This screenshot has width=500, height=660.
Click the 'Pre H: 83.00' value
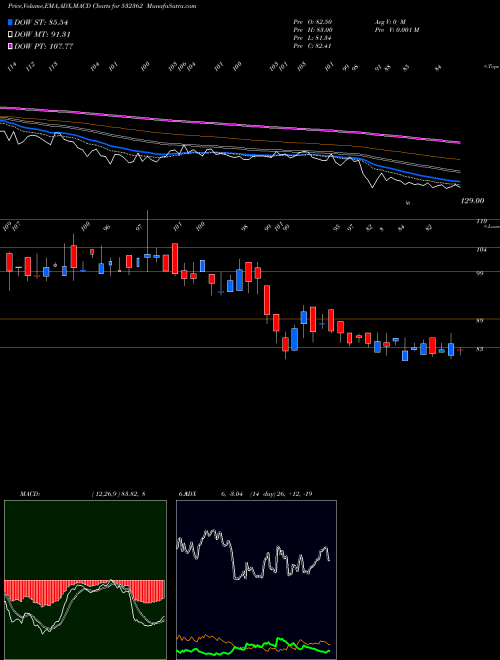313,30
